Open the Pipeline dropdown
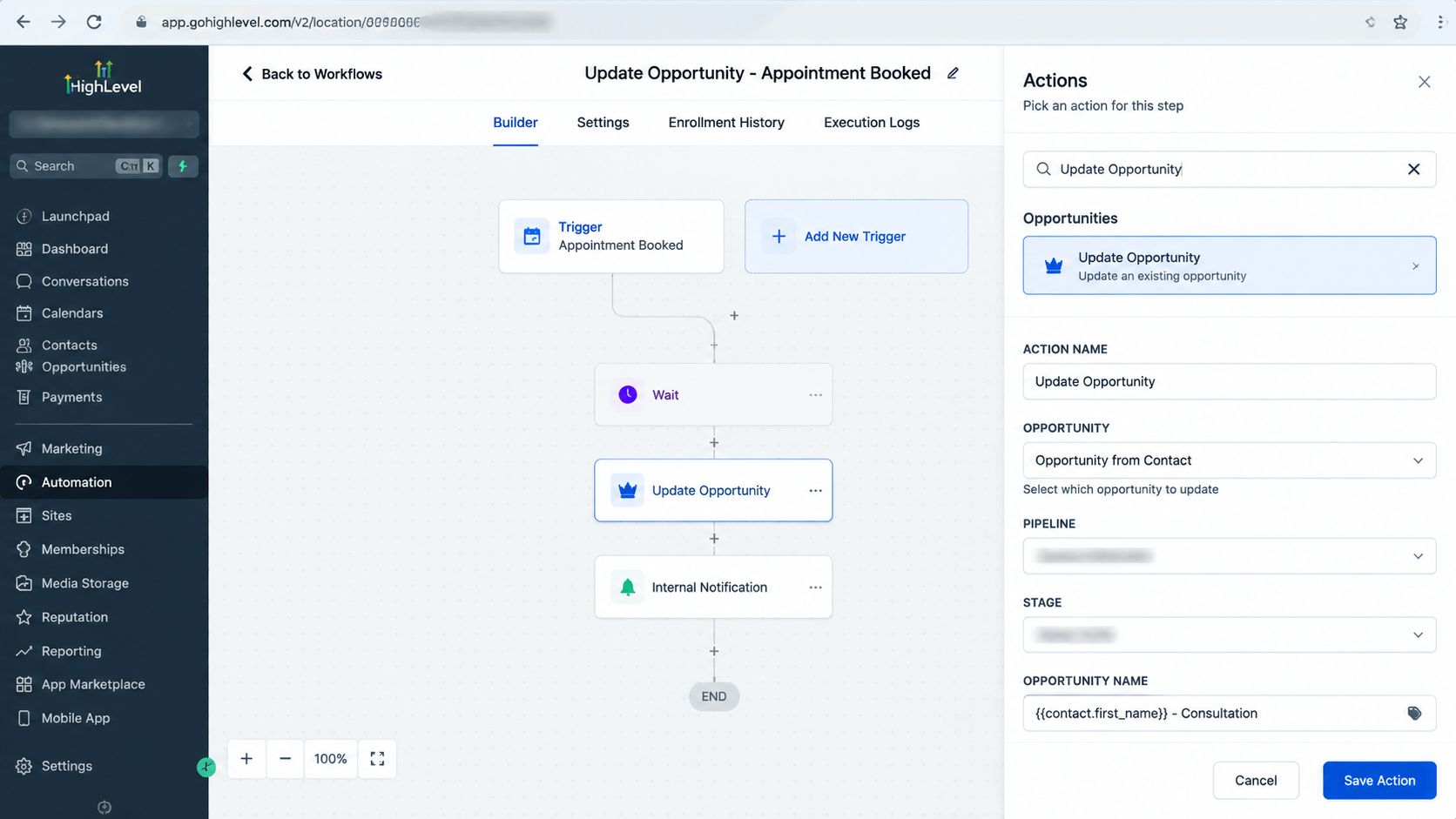This screenshot has height=819, width=1456. click(x=1229, y=555)
